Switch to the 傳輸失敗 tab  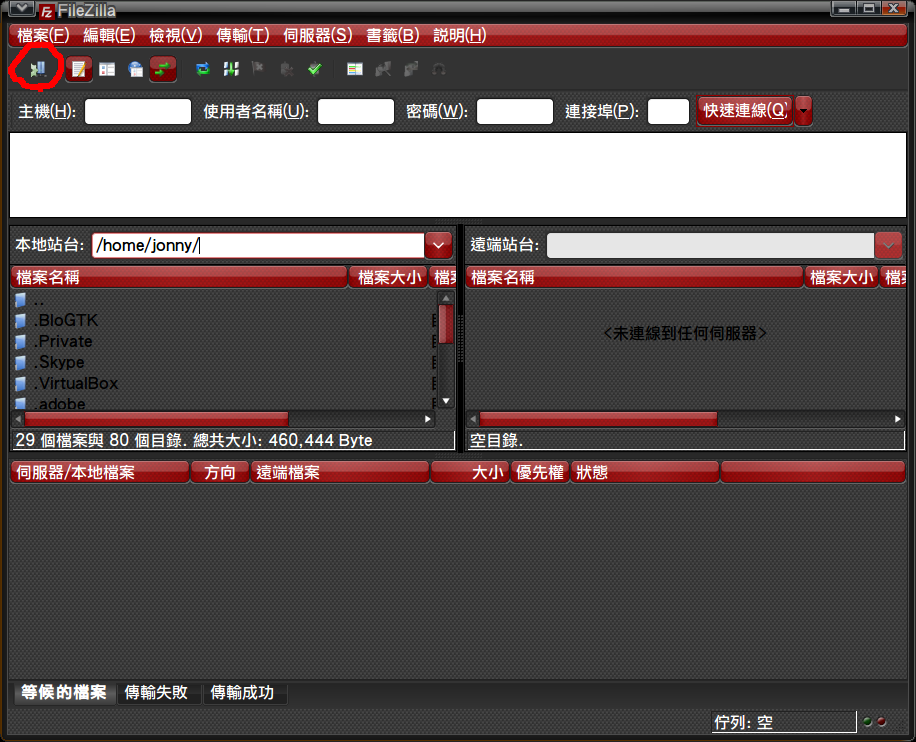(x=158, y=693)
